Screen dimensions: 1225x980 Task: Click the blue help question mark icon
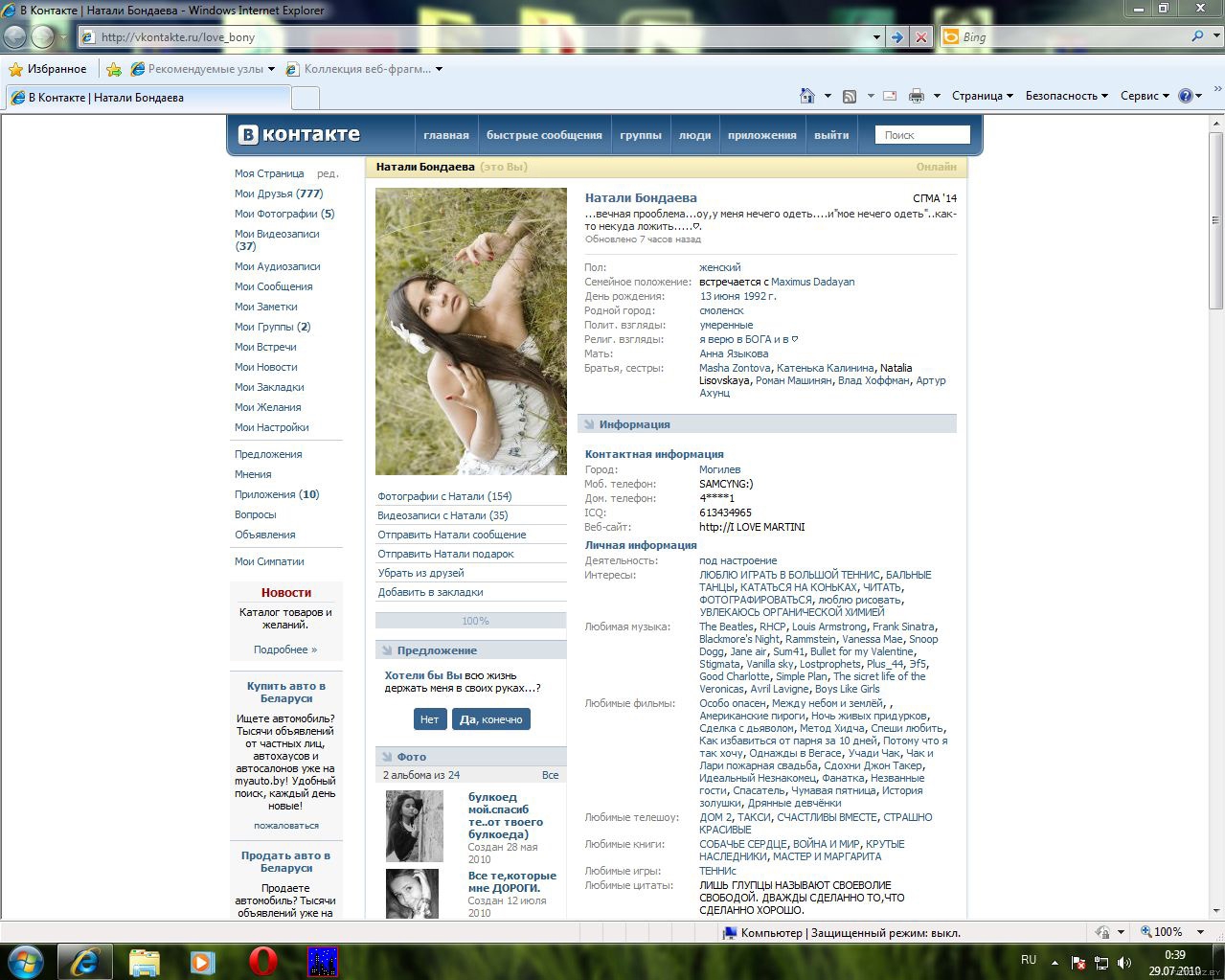coord(1186,96)
